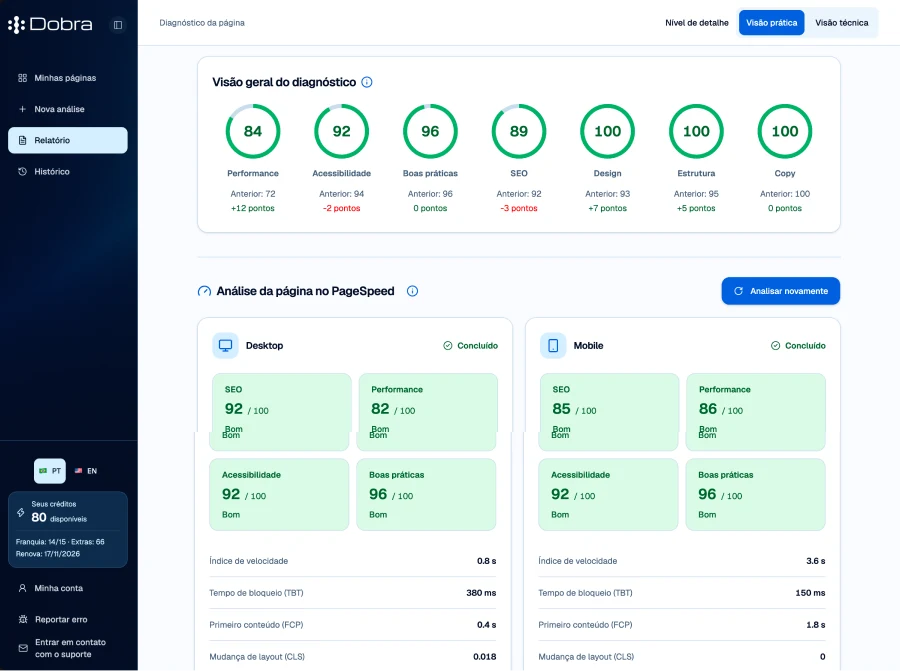Click the Mobile Boas práticas 96 card
Viewport: 900px width, 671px height.
(x=755, y=494)
